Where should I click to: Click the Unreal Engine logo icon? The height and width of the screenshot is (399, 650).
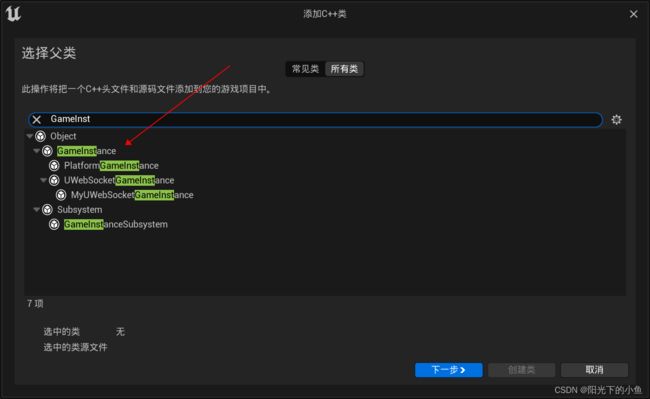13,13
